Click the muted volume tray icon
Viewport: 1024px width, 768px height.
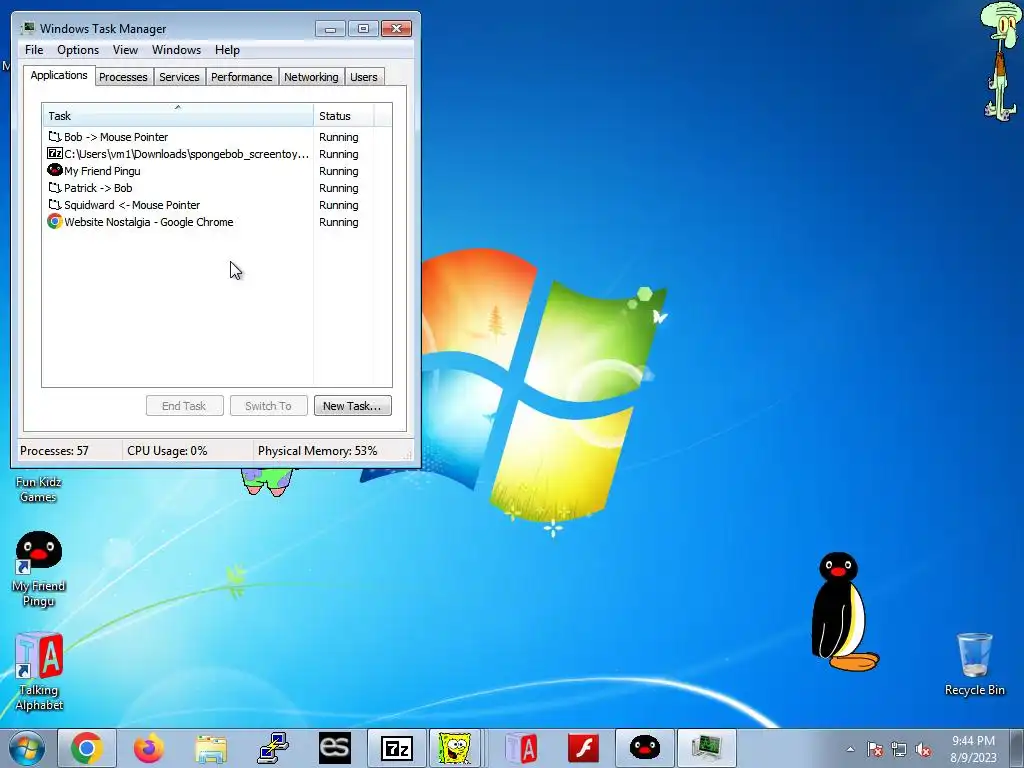pos(923,749)
